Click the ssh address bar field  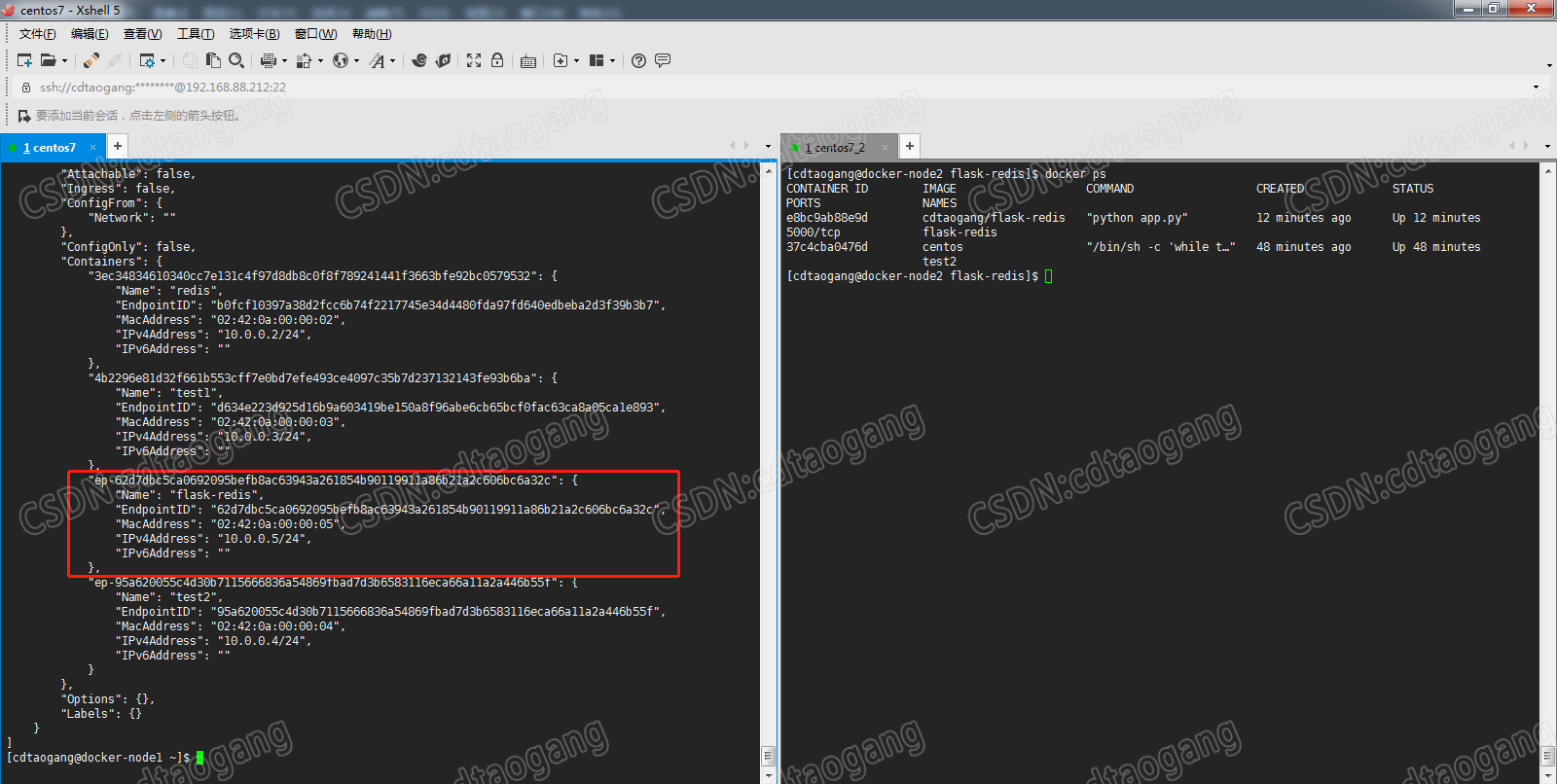[783, 88]
